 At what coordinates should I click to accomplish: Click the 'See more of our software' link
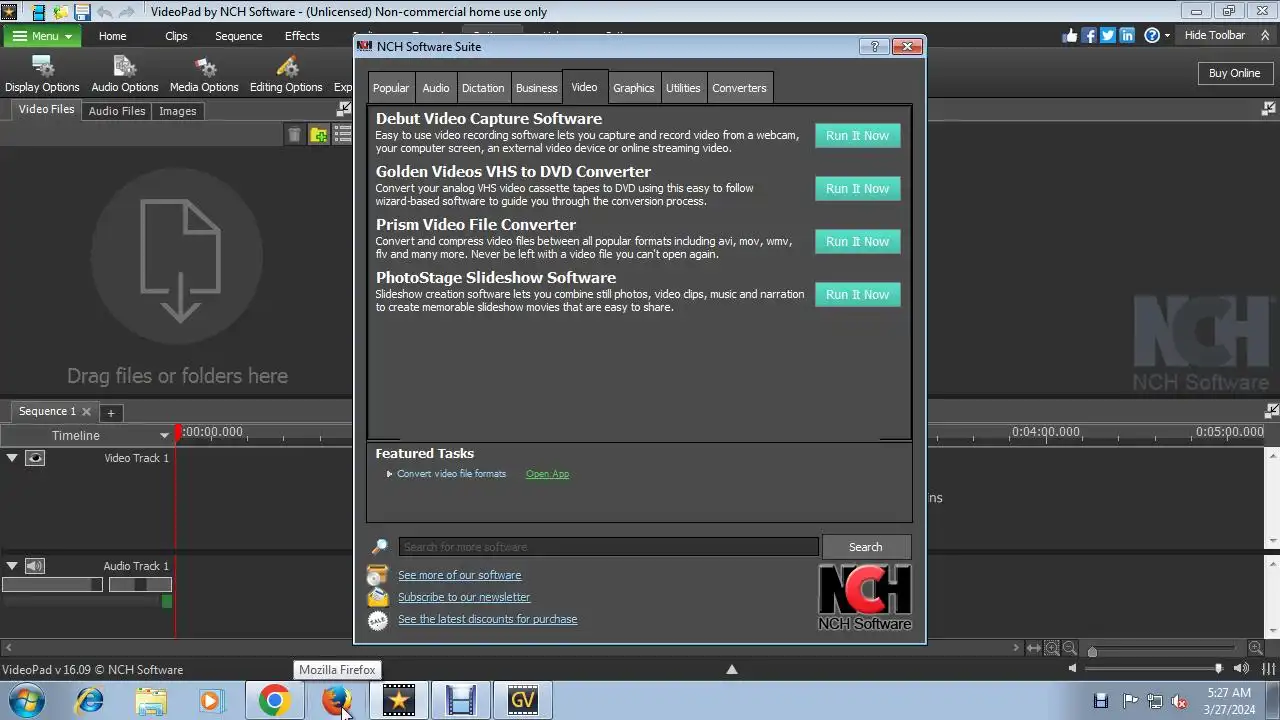tap(459, 575)
